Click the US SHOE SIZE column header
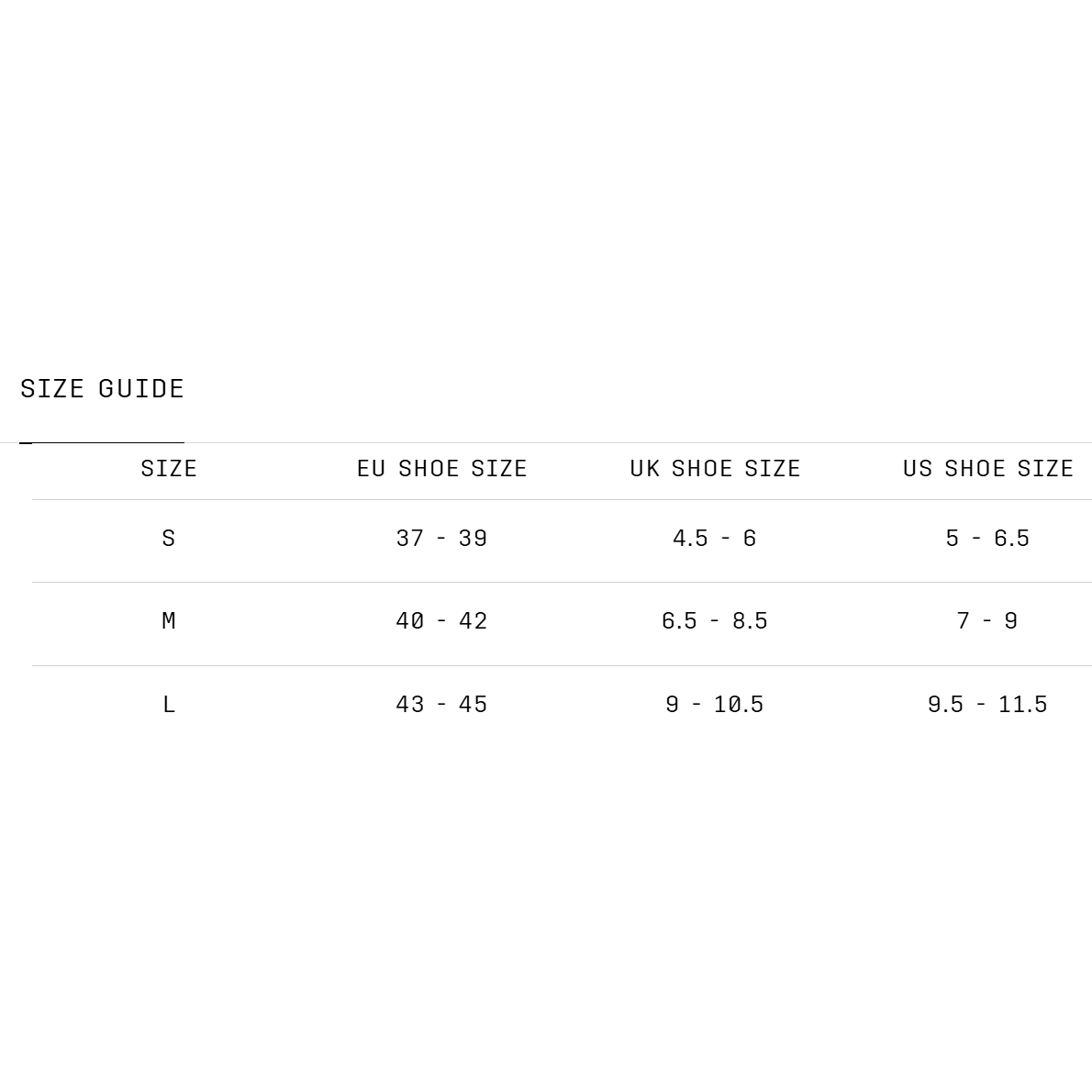Image resolution: width=1092 pixels, height=1092 pixels. click(988, 469)
